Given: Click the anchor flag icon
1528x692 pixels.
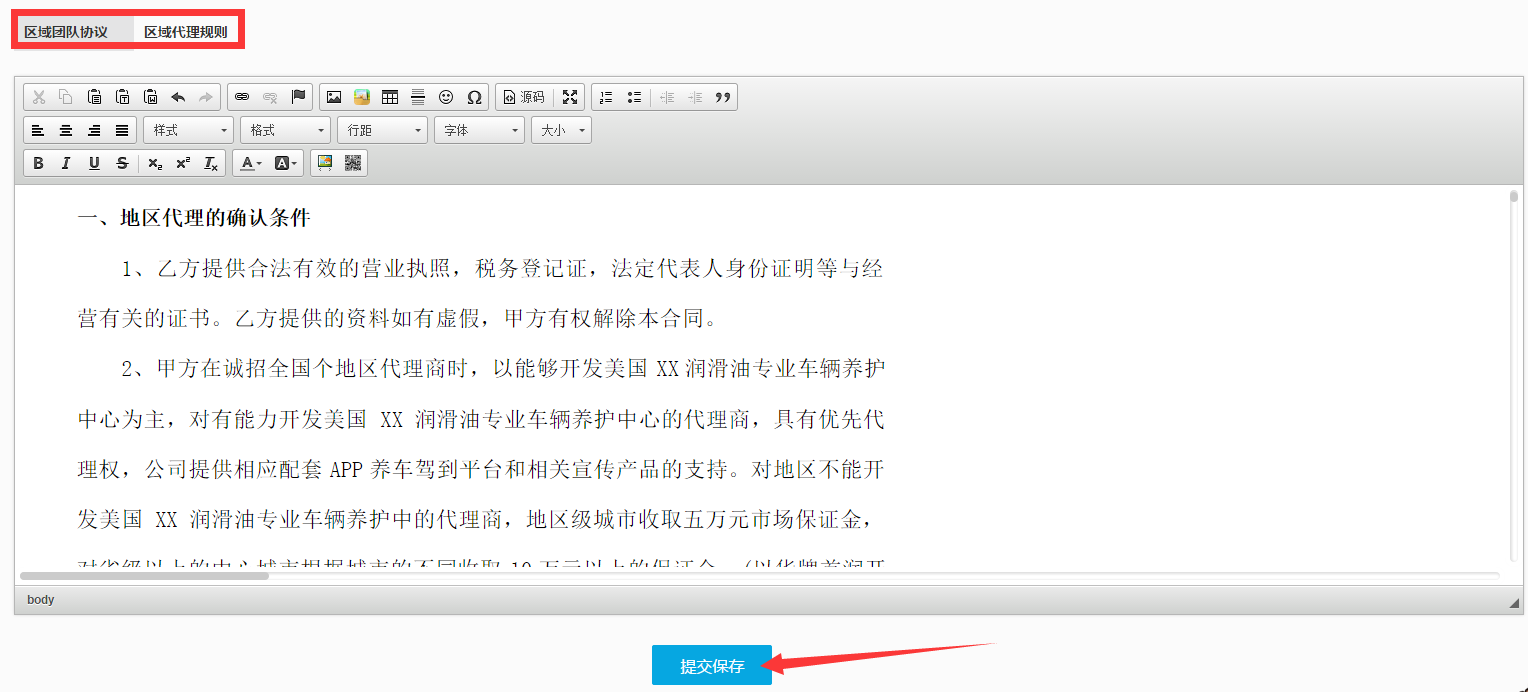Looking at the screenshot, I should coord(298,97).
